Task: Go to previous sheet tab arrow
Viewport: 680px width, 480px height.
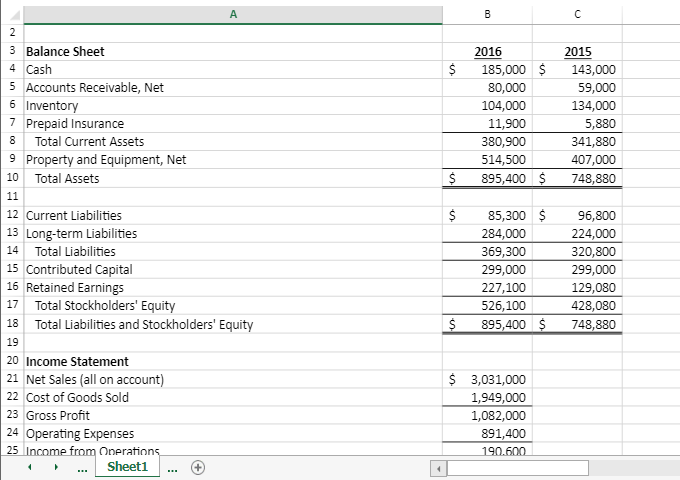Action: point(29,467)
